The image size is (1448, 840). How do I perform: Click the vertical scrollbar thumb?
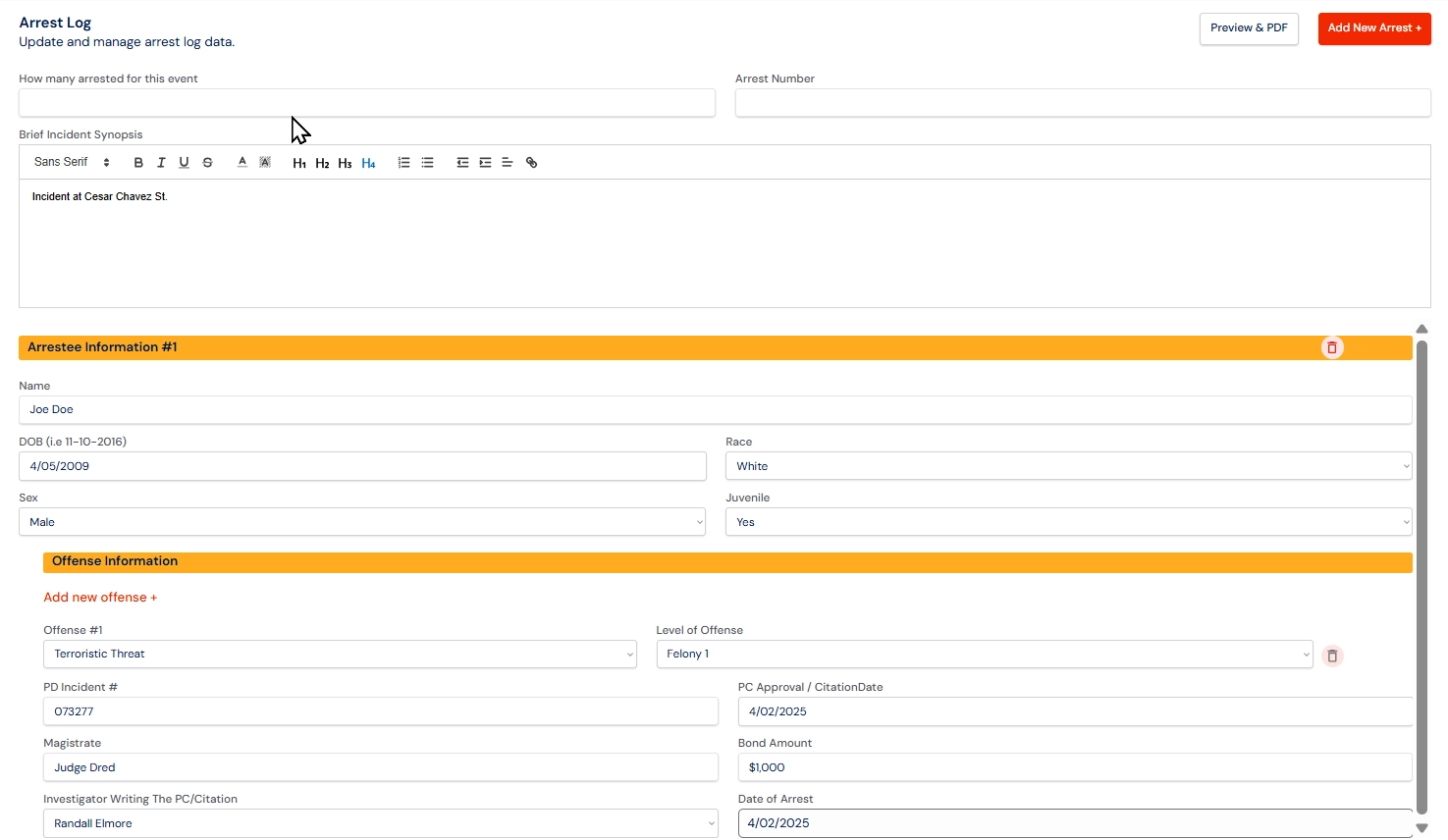pyautogui.click(x=1421, y=577)
